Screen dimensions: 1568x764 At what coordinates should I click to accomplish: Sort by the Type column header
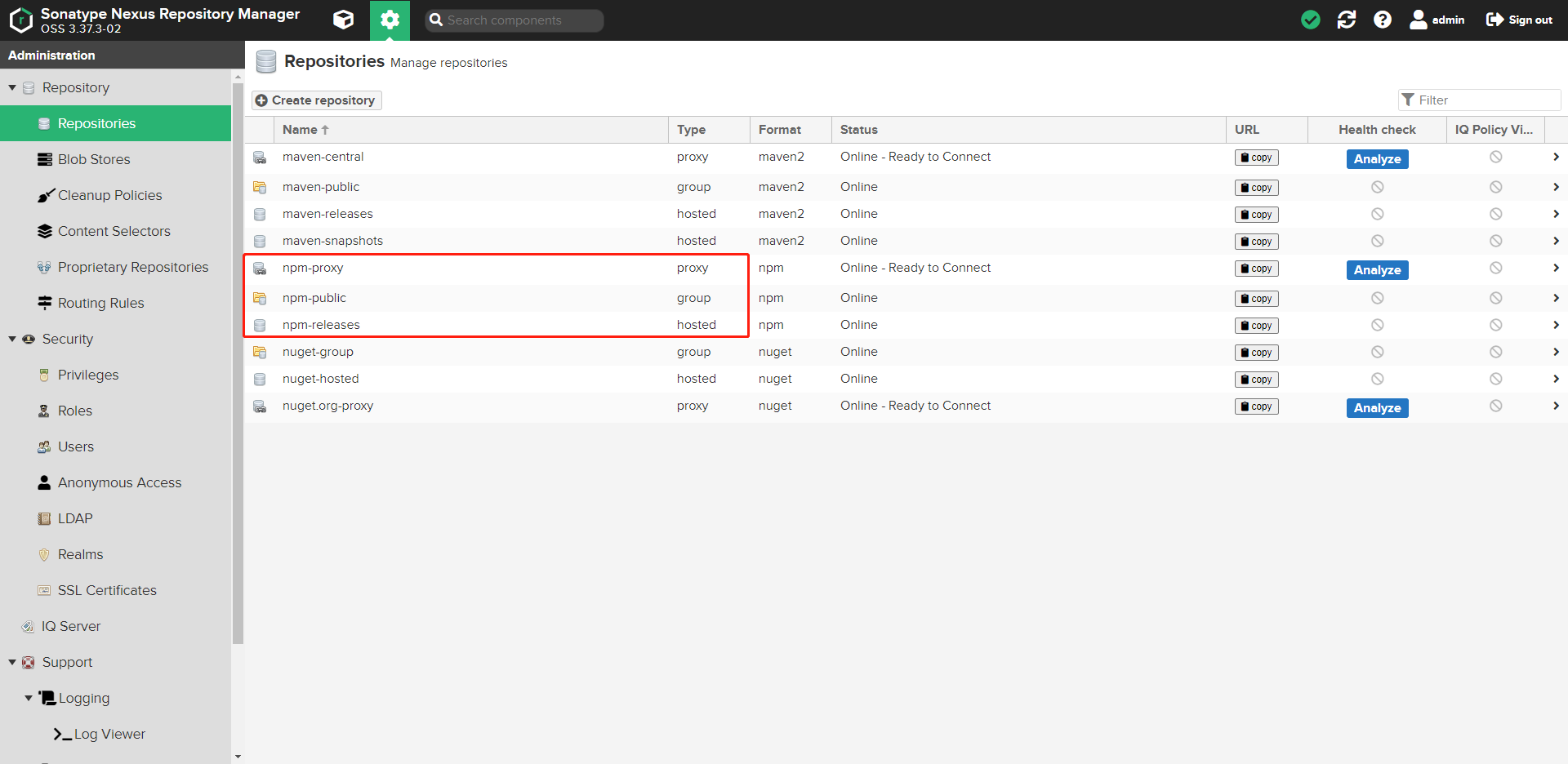[709, 130]
